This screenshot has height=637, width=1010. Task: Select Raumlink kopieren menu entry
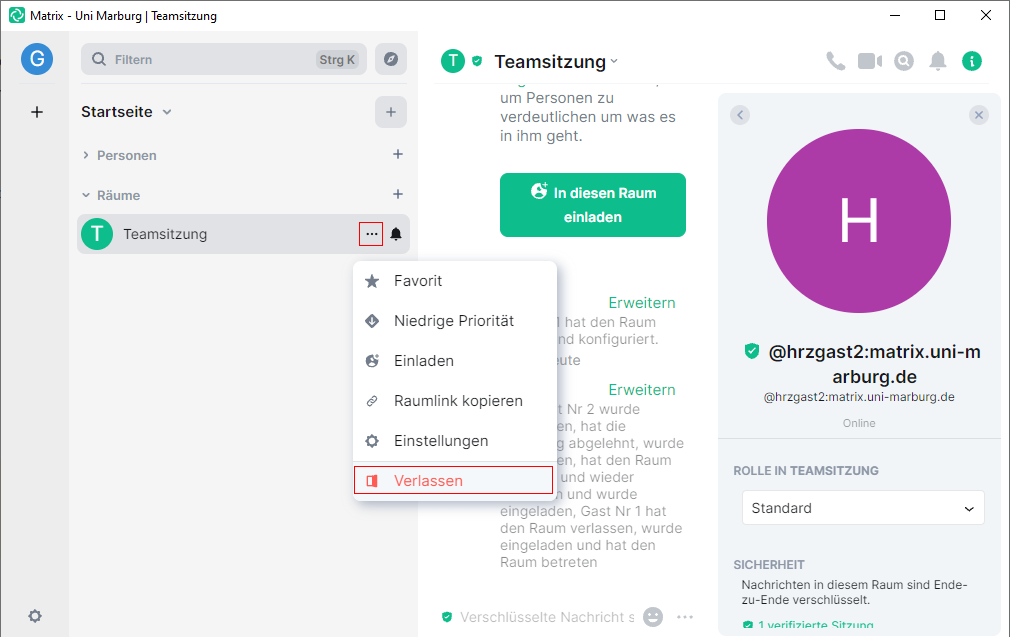tap(455, 401)
